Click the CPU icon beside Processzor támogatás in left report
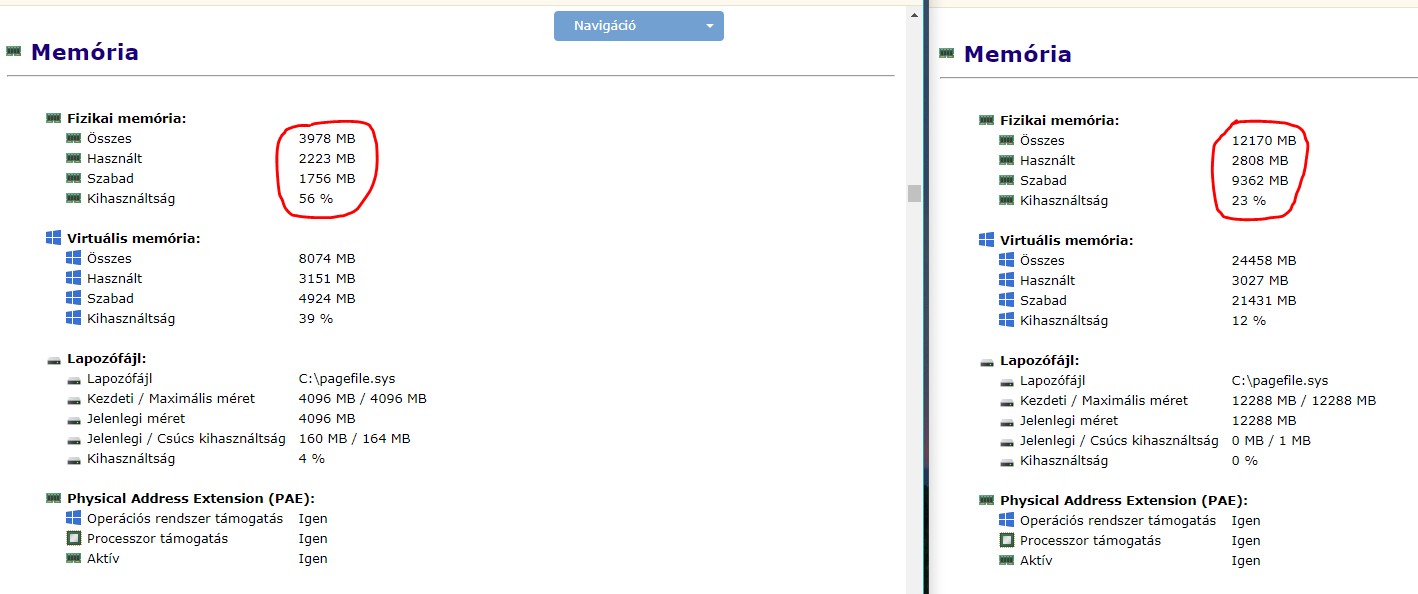The height and width of the screenshot is (594, 1418). (x=74, y=538)
